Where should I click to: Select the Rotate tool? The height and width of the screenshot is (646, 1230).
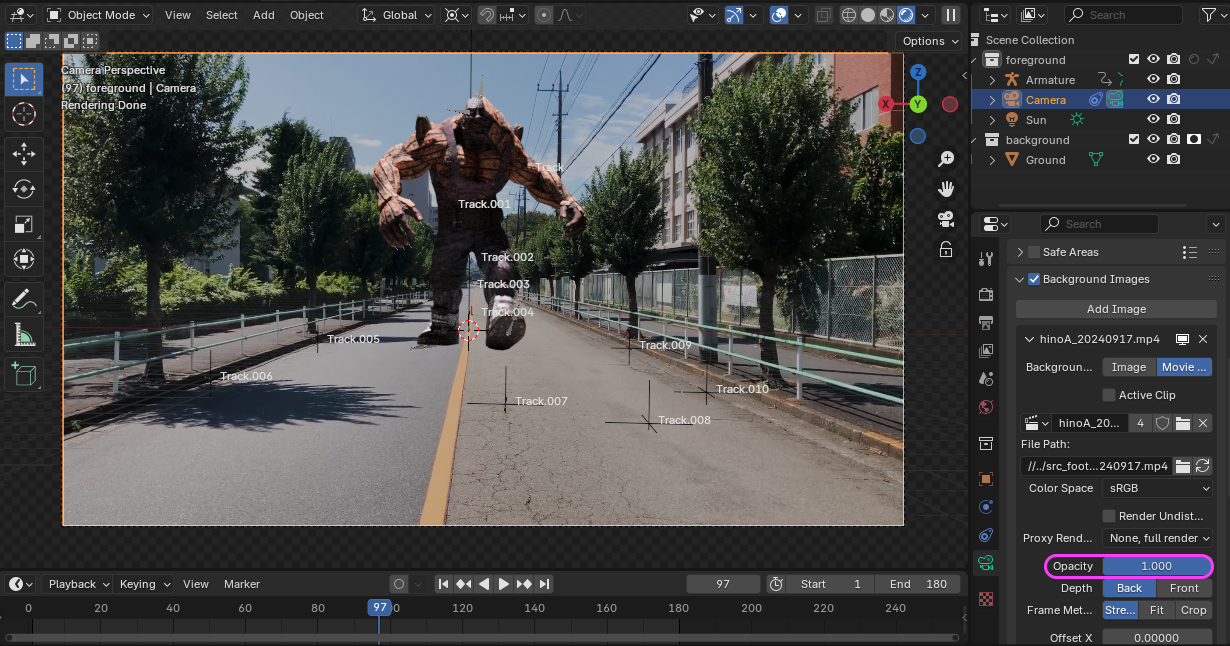pos(24,188)
